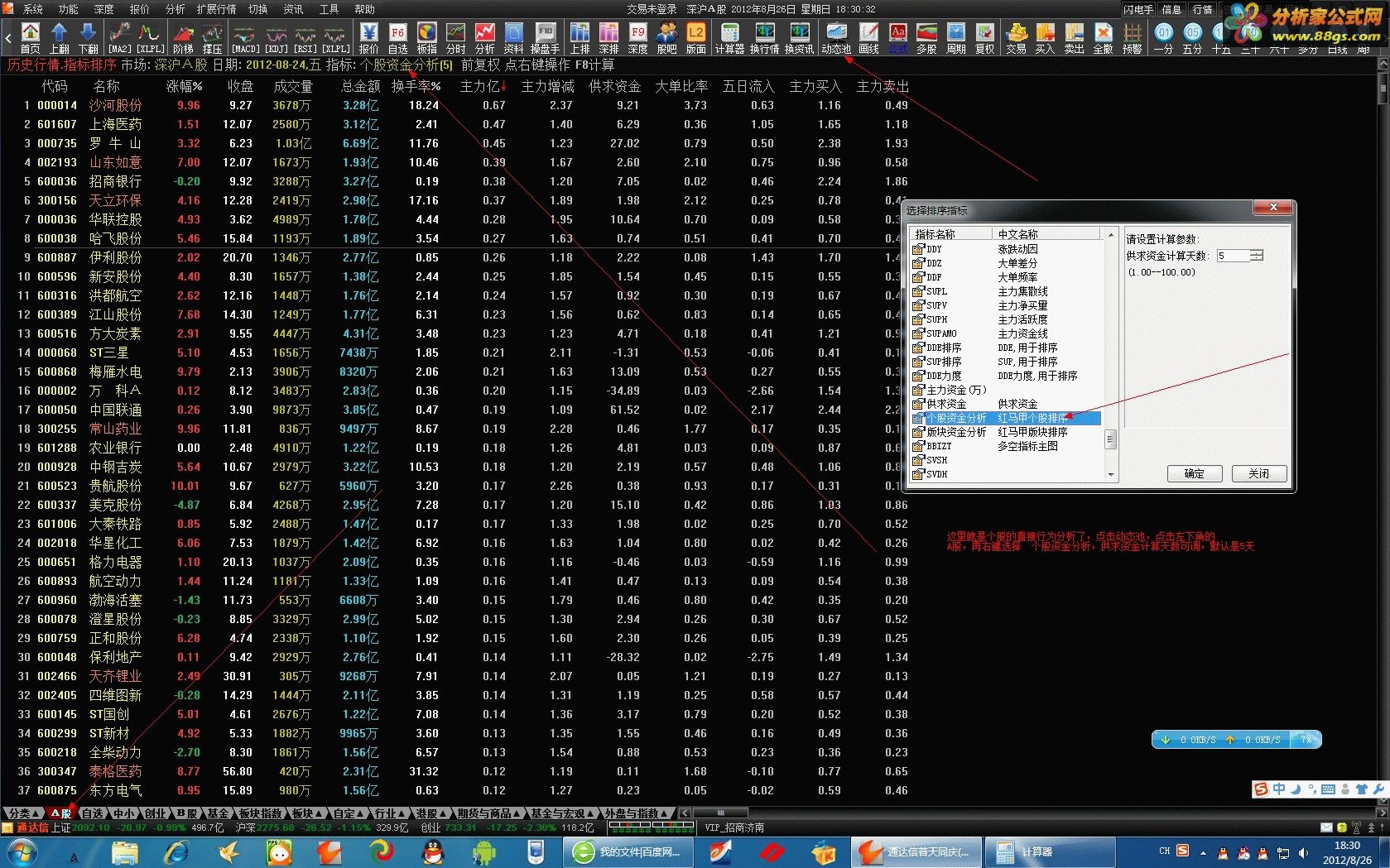Click the 供求资金计算天数 input field

(x=1233, y=255)
